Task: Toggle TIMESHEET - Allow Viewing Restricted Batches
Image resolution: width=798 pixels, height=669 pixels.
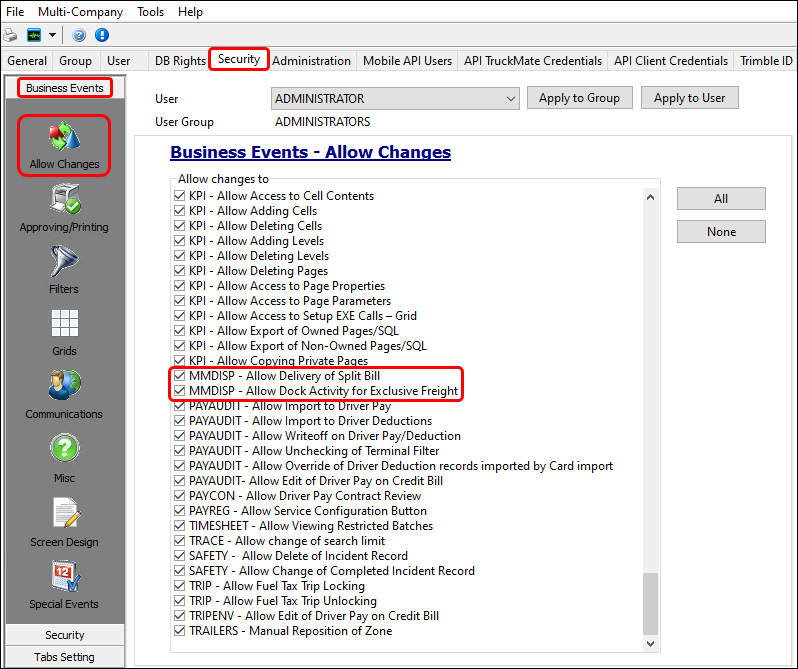Action: point(179,526)
